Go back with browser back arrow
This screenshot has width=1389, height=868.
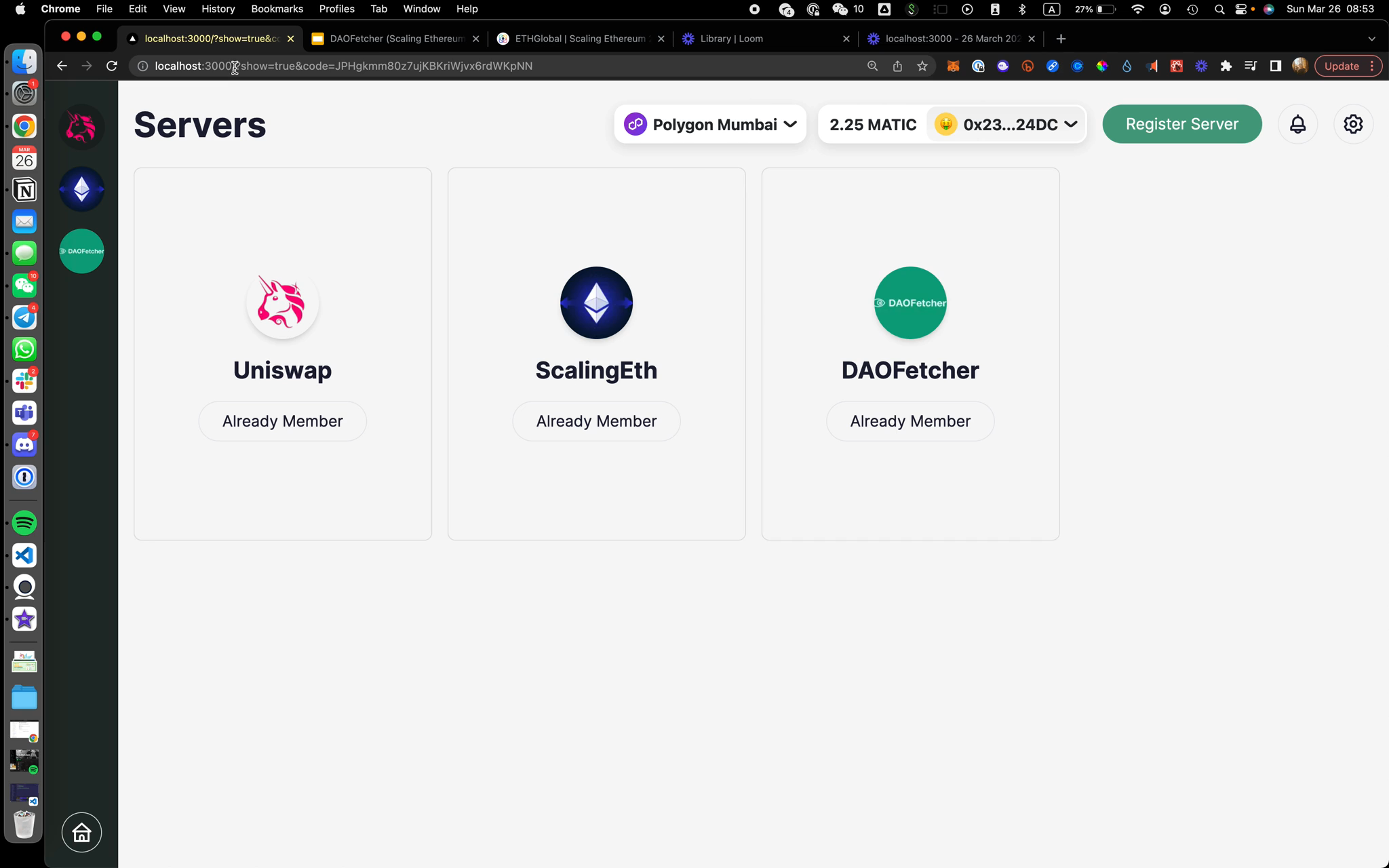[62, 66]
